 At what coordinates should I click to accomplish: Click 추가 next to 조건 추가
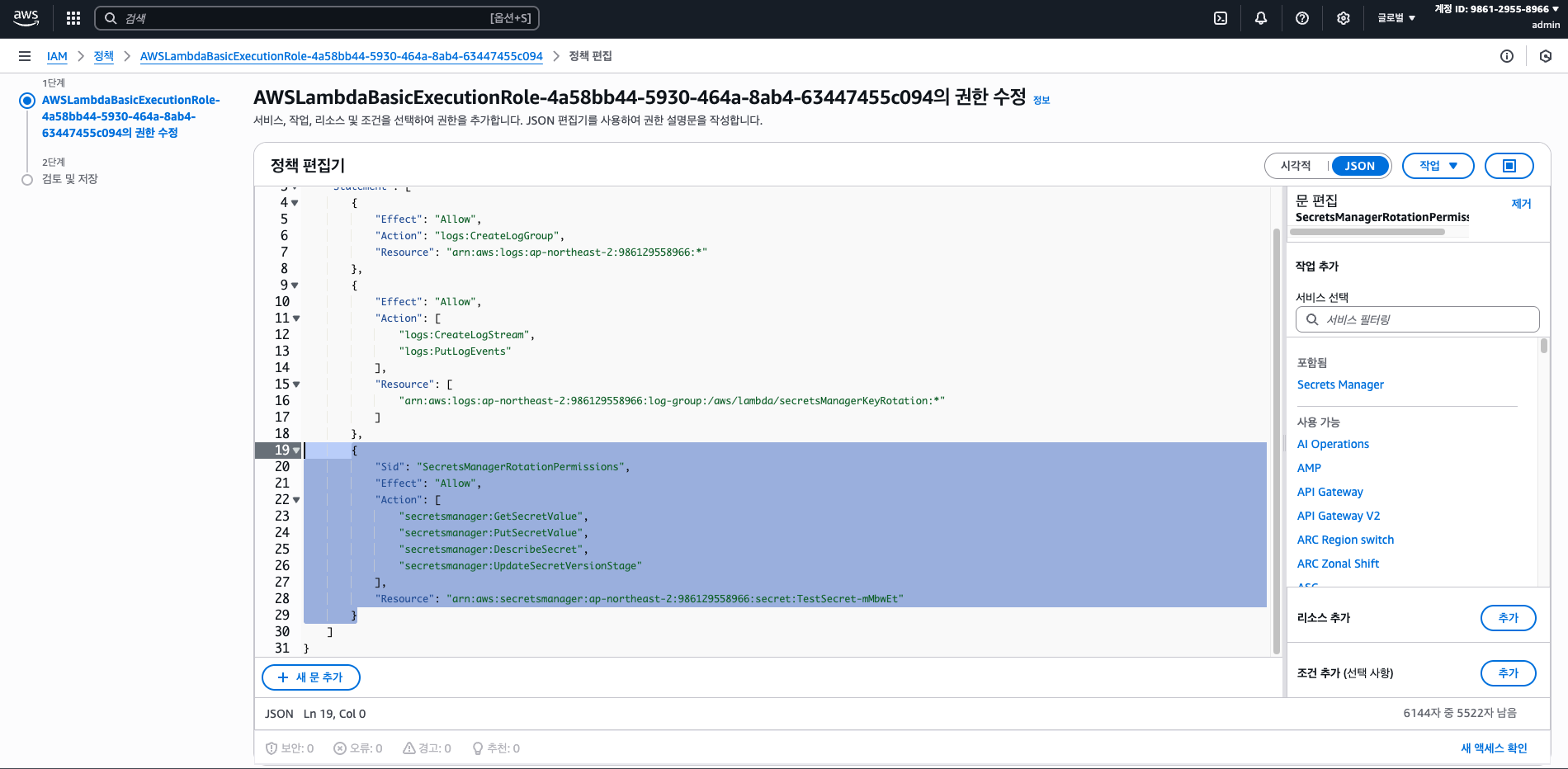click(1508, 673)
